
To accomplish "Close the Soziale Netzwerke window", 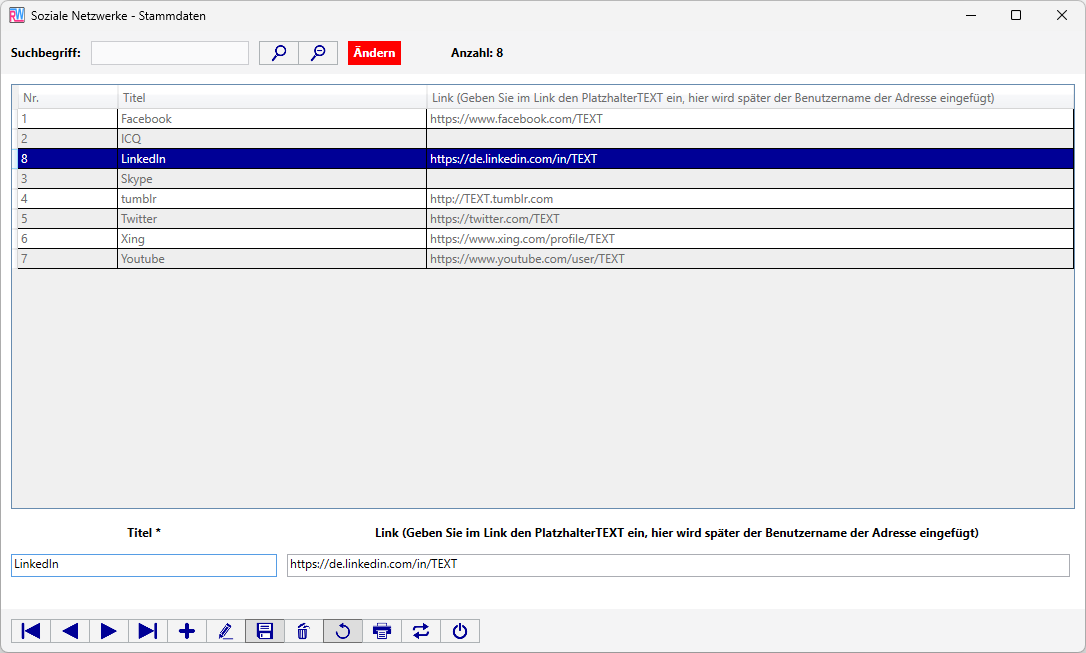I will point(1062,15).
